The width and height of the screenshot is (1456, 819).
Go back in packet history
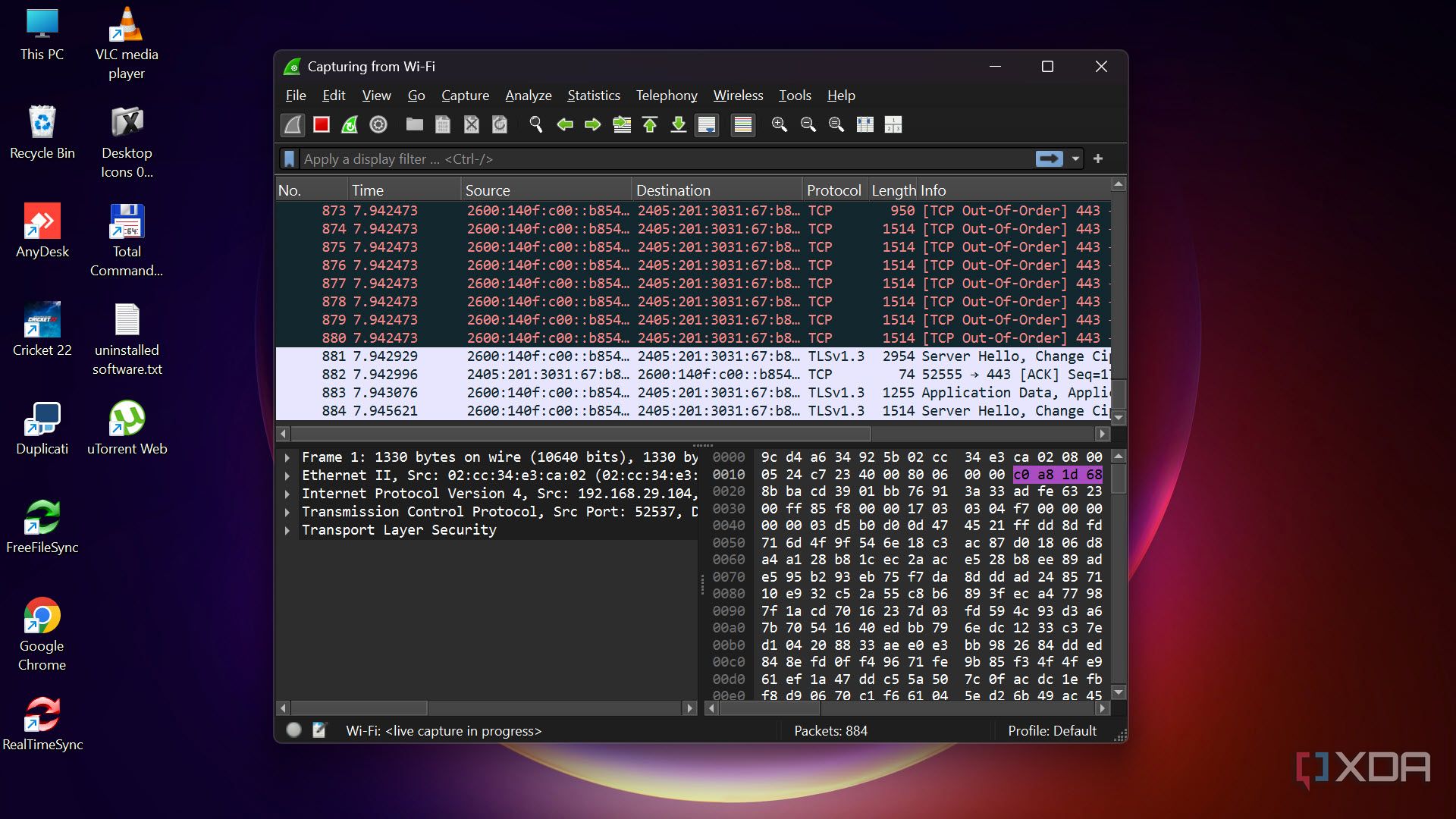click(x=565, y=124)
